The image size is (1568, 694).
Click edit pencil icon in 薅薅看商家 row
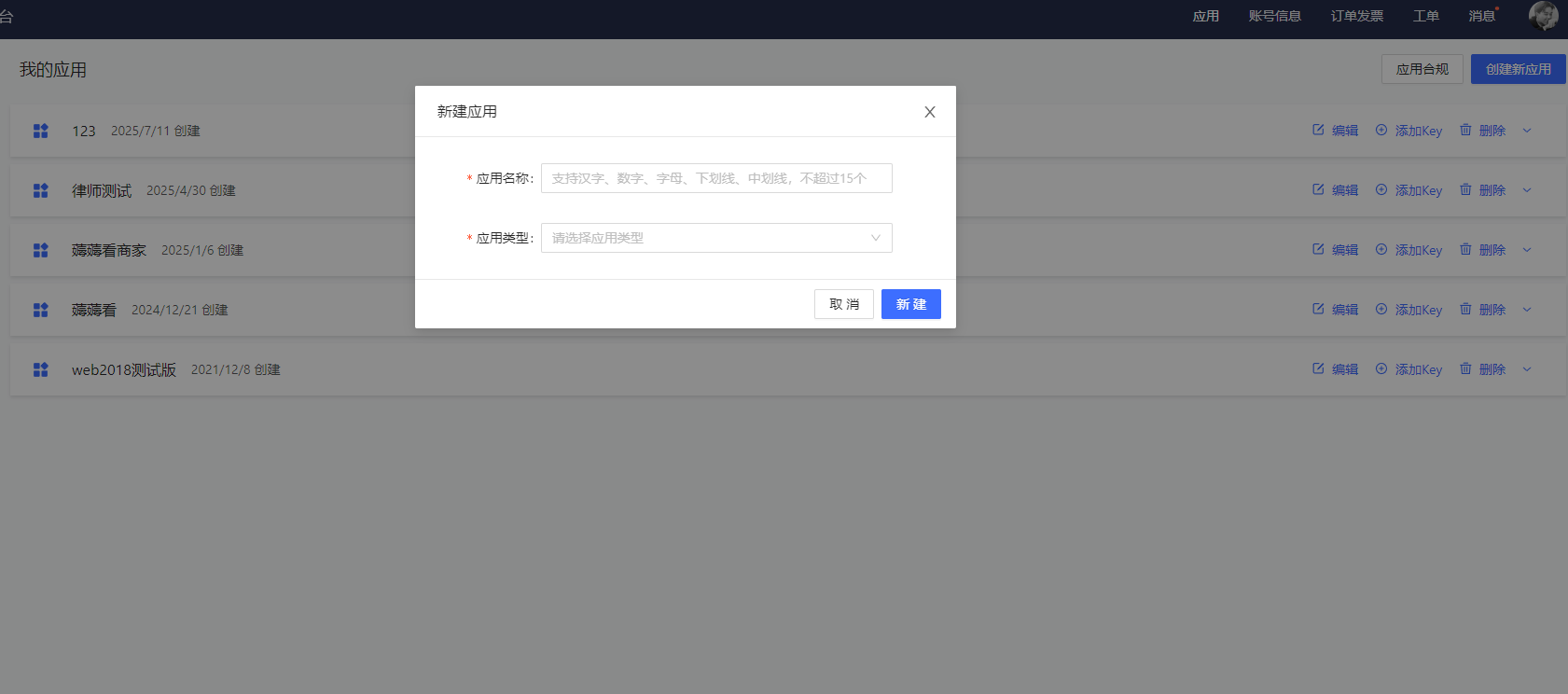[x=1318, y=249]
